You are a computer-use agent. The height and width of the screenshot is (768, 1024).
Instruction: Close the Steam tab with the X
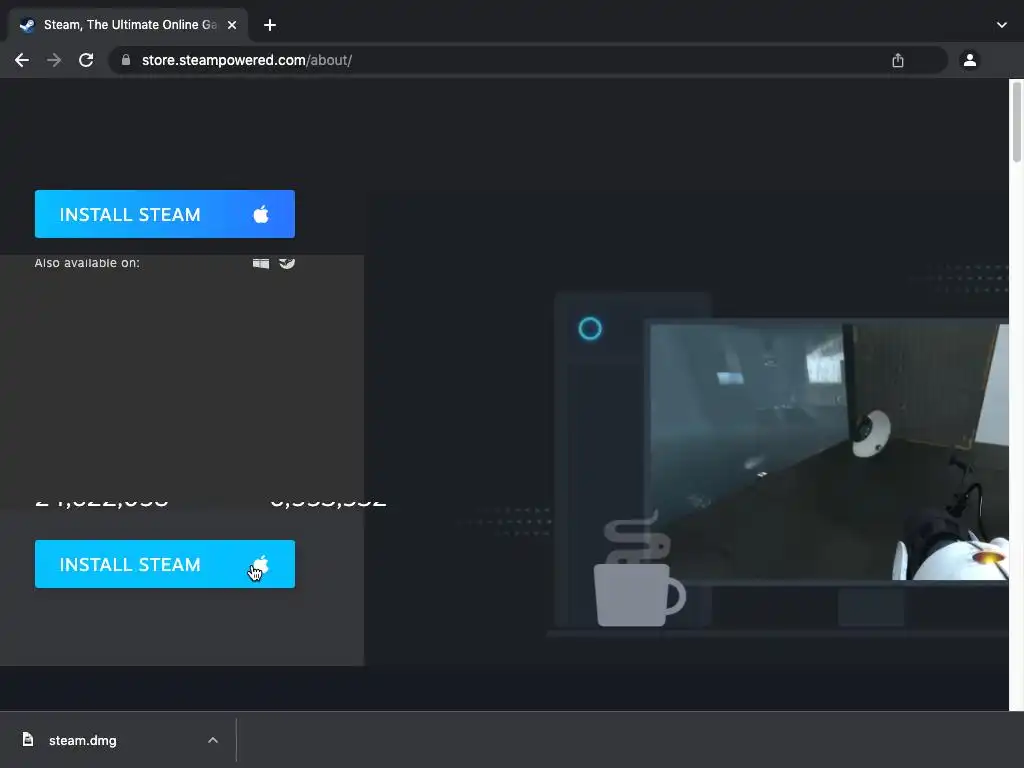pos(232,25)
